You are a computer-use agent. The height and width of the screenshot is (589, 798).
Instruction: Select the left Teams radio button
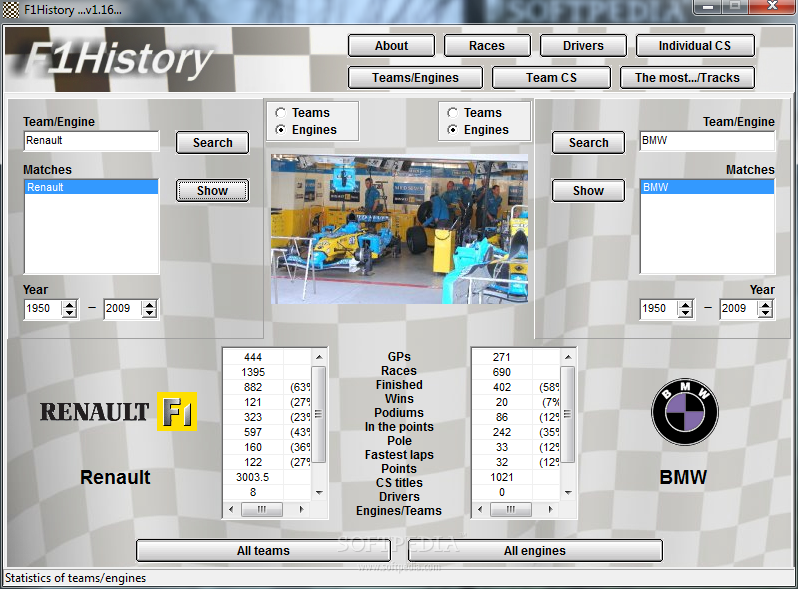tap(280, 113)
